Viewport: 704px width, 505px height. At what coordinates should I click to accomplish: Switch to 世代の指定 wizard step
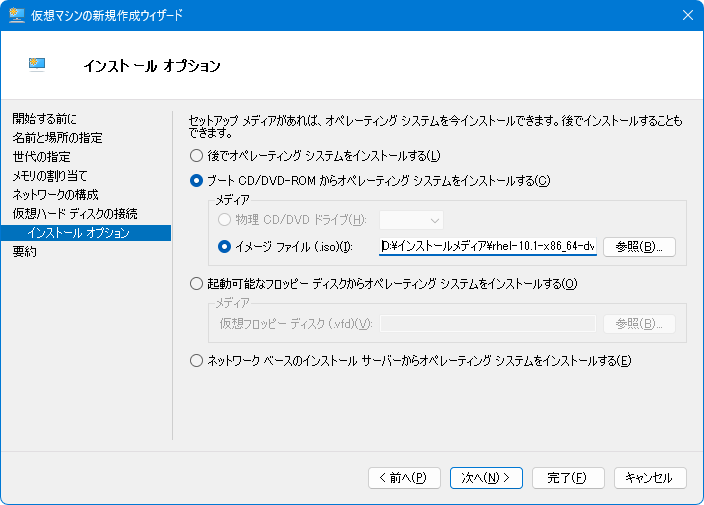(x=41, y=157)
